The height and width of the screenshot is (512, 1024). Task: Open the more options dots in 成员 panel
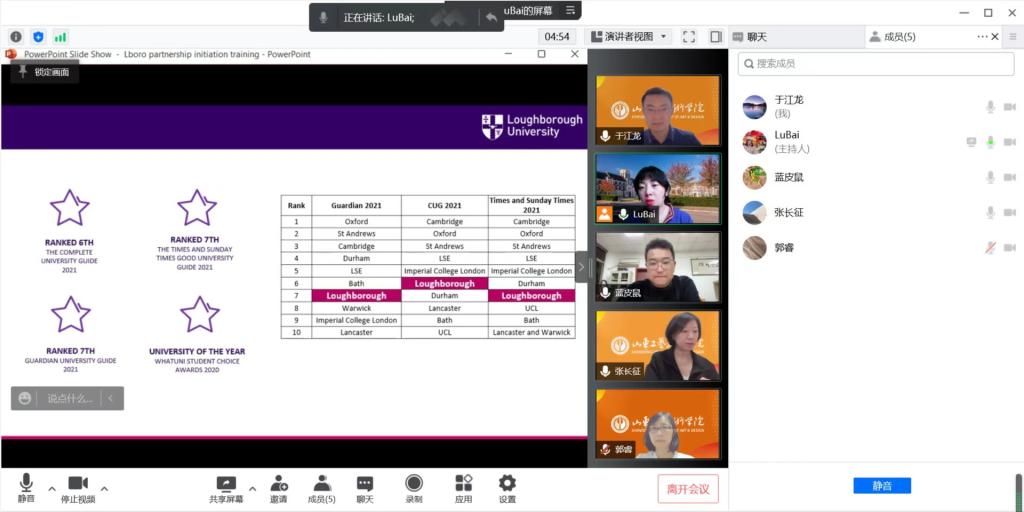[x=982, y=37]
